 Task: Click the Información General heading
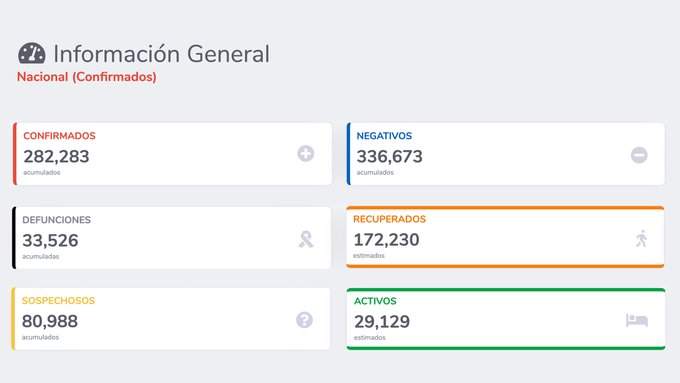point(161,54)
